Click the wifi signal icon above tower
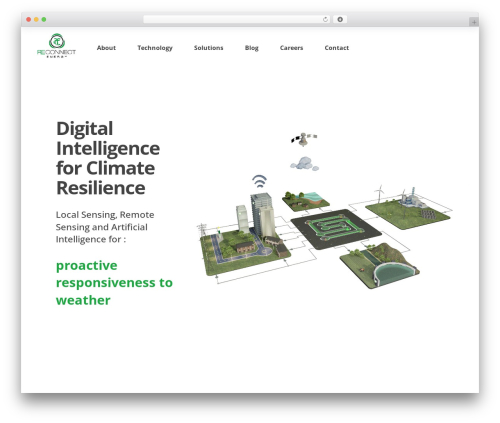500x423 pixels. click(x=259, y=181)
